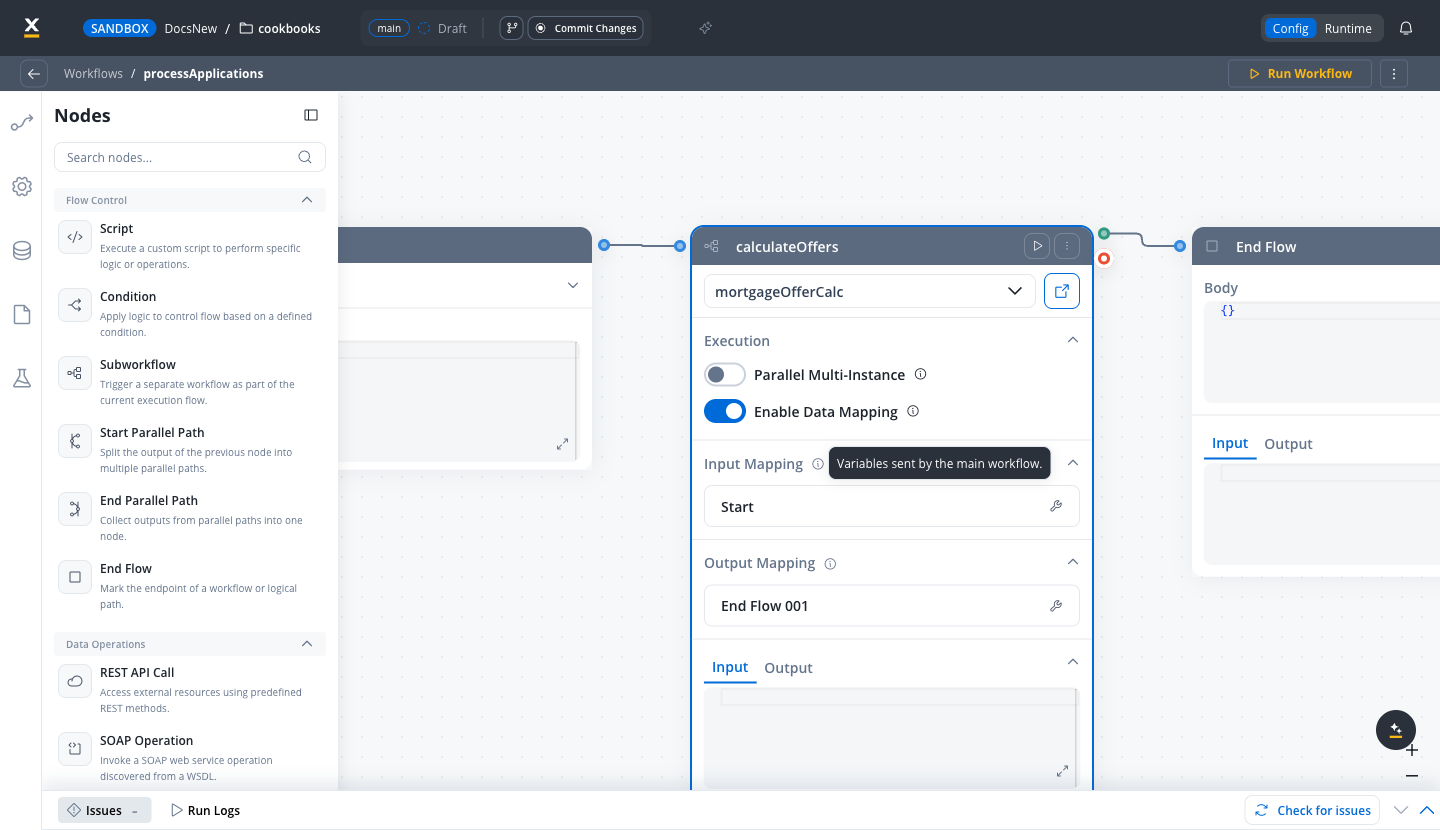
Task: Edit the Start input mapping wrench
Action: point(1056,507)
